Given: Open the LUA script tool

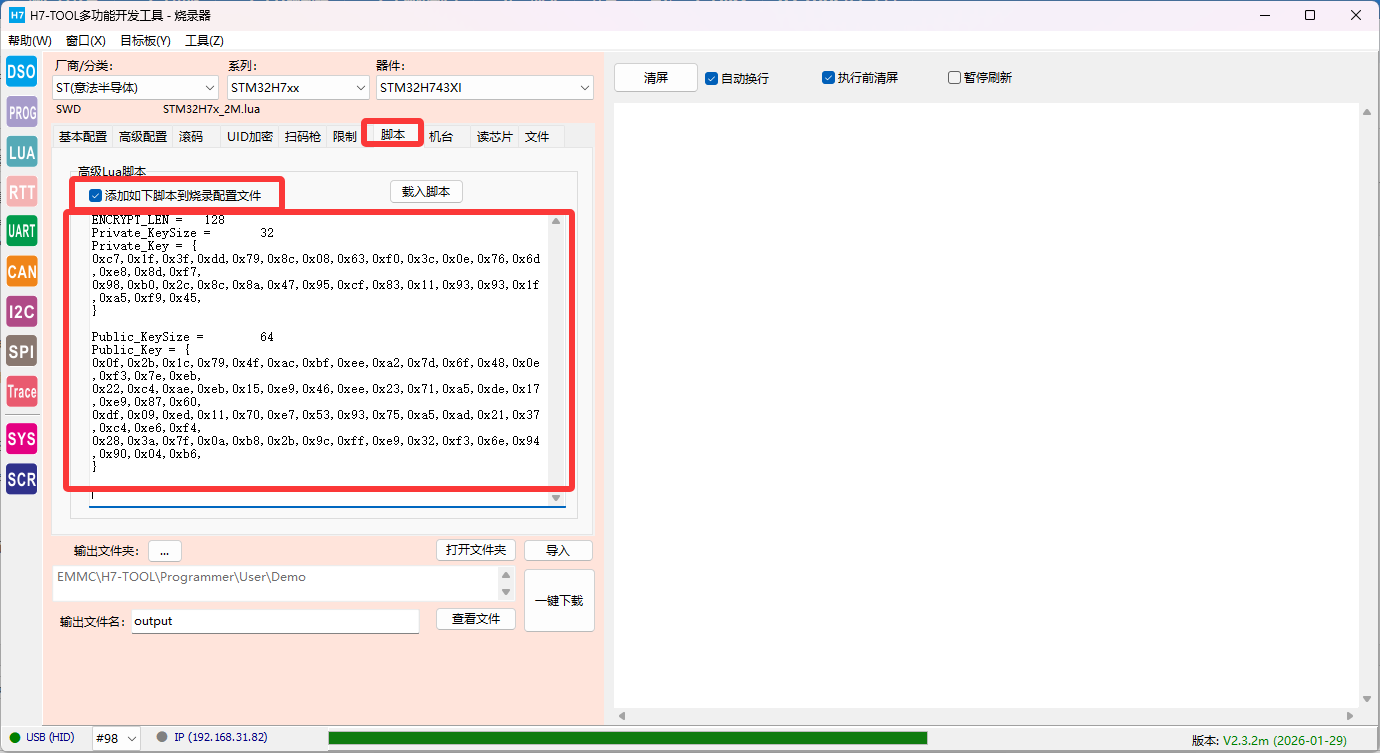Looking at the screenshot, I should click(22, 152).
